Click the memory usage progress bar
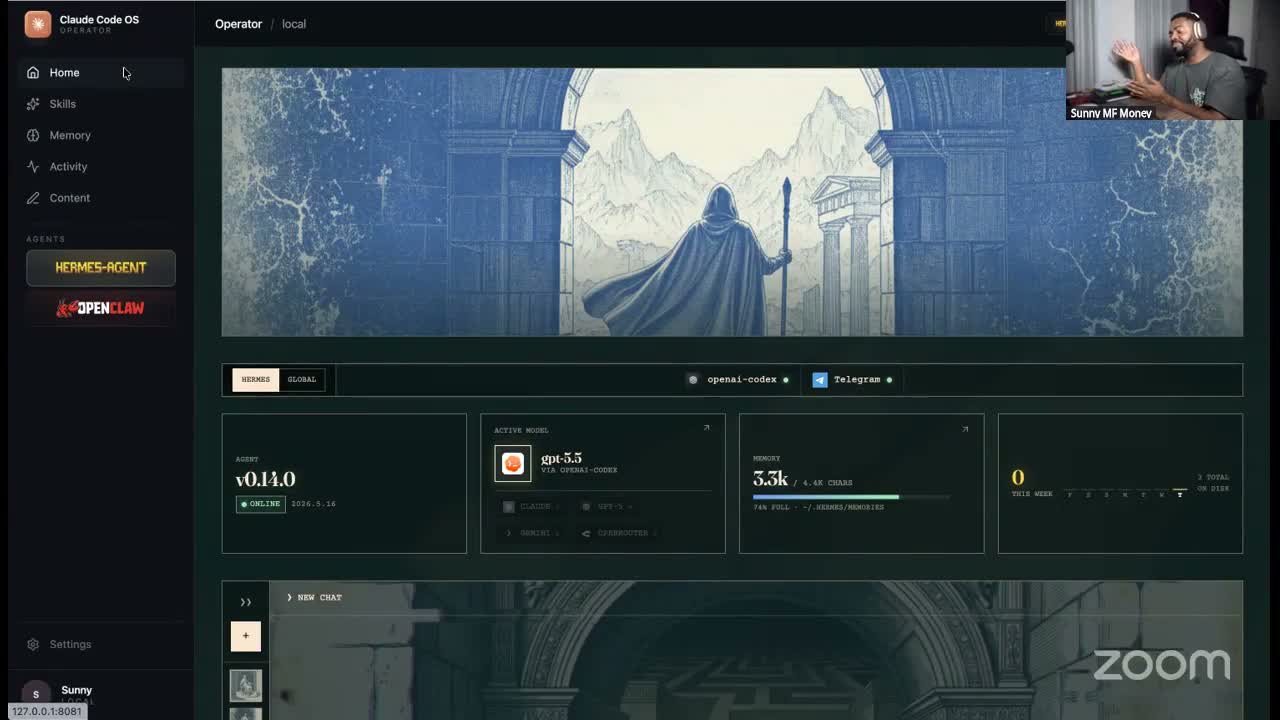The width and height of the screenshot is (1280, 720). click(851, 497)
